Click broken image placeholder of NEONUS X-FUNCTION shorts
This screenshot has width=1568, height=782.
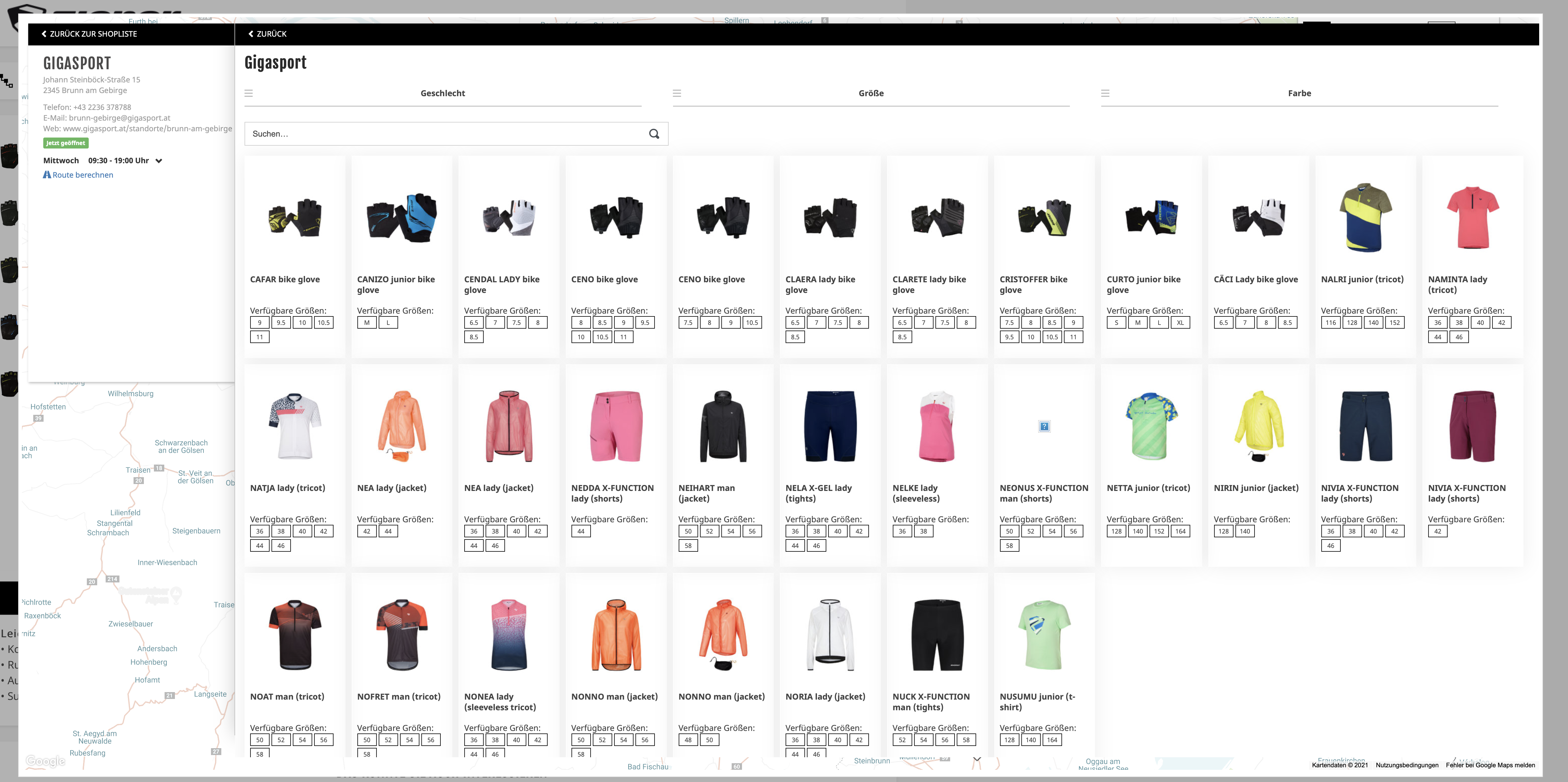tap(1044, 427)
